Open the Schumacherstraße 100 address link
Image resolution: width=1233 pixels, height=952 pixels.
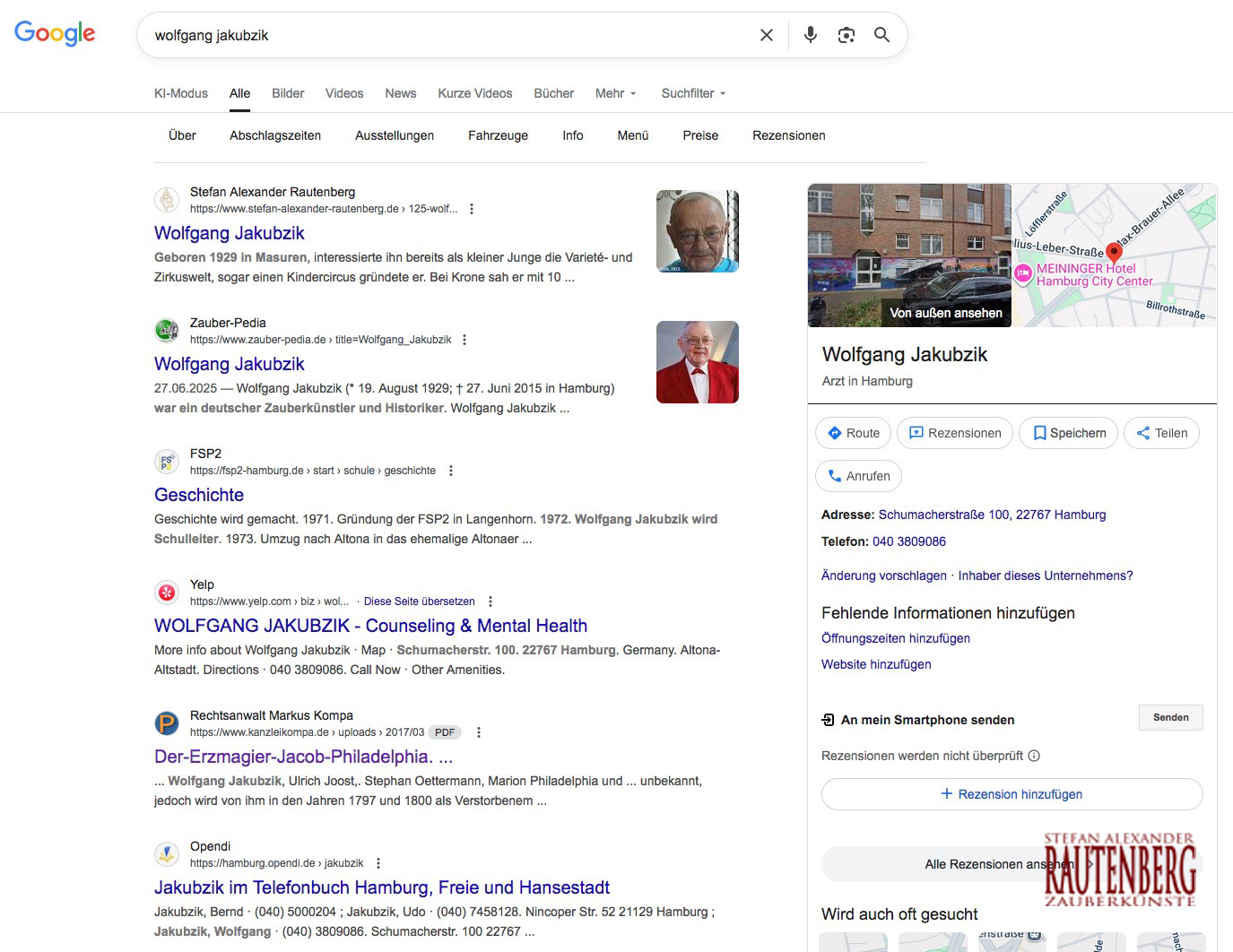[x=992, y=515]
